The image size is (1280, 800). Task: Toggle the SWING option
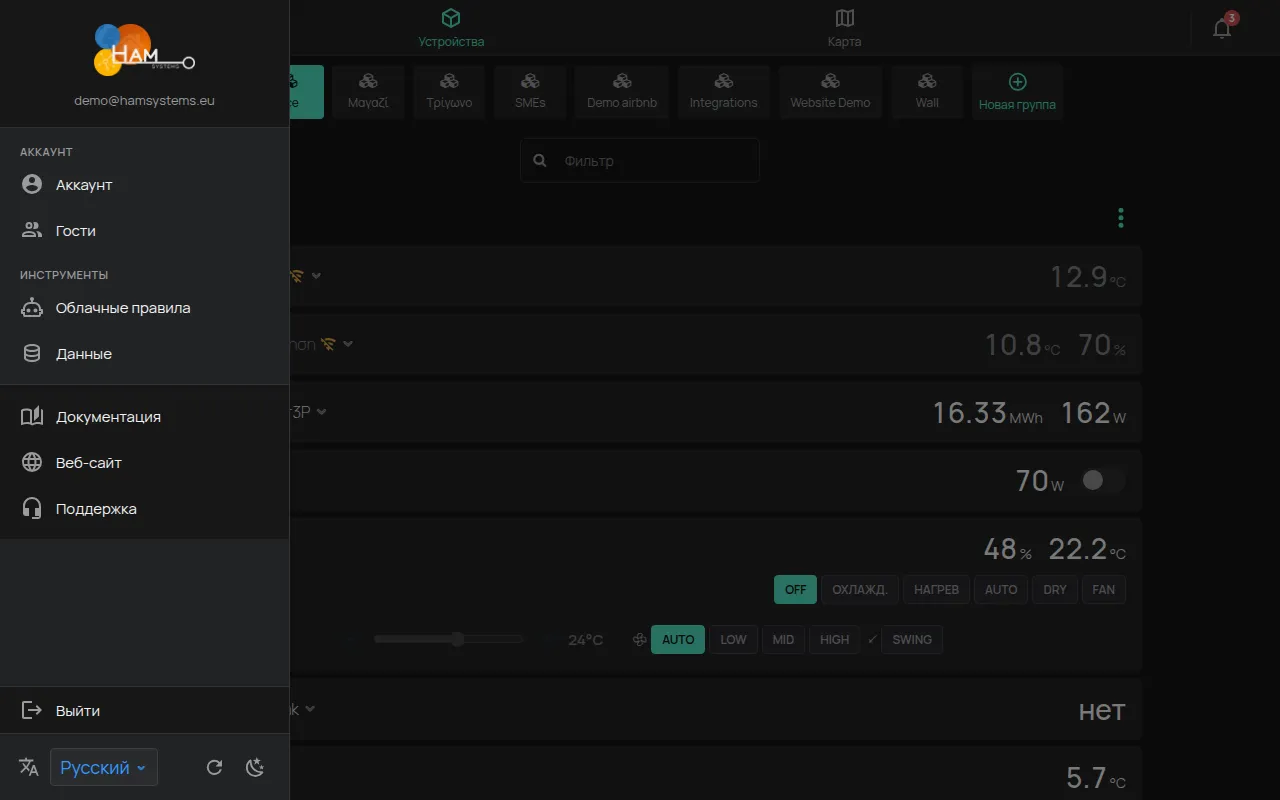[x=911, y=639]
